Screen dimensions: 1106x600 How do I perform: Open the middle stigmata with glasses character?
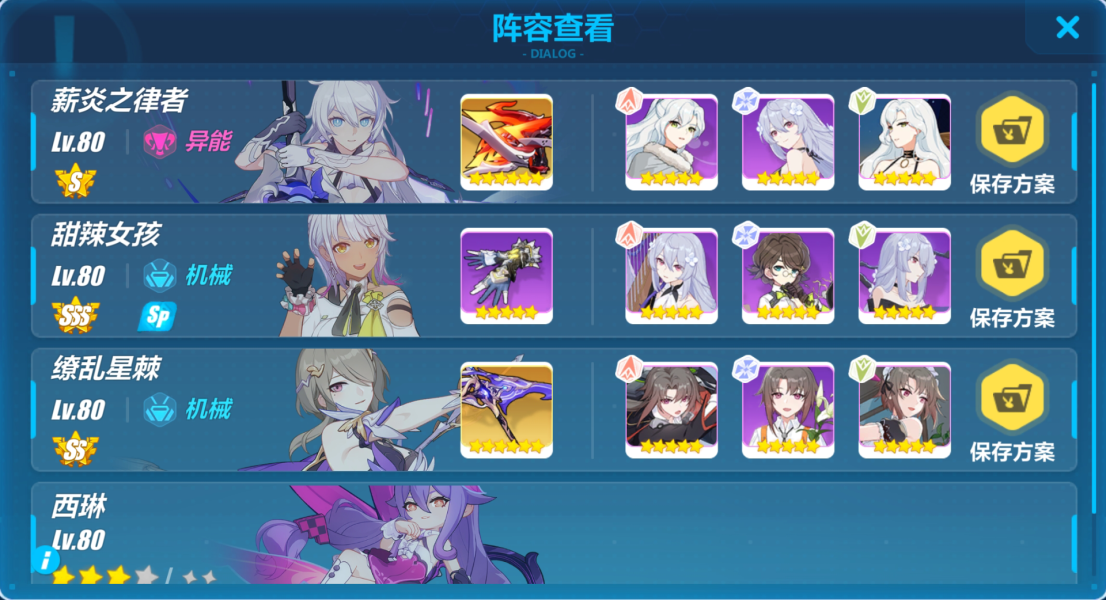pos(788,276)
